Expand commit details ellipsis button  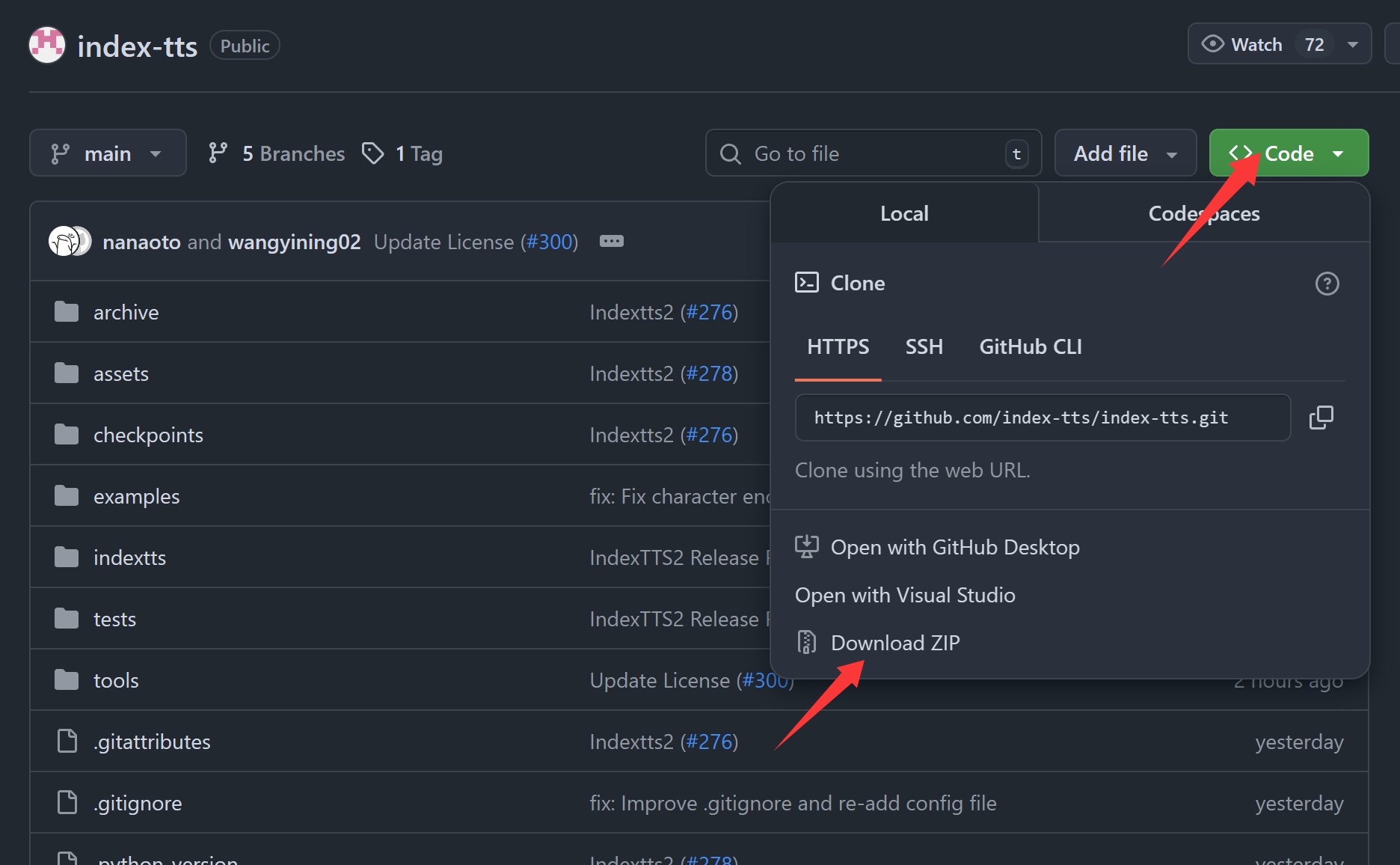(612, 241)
